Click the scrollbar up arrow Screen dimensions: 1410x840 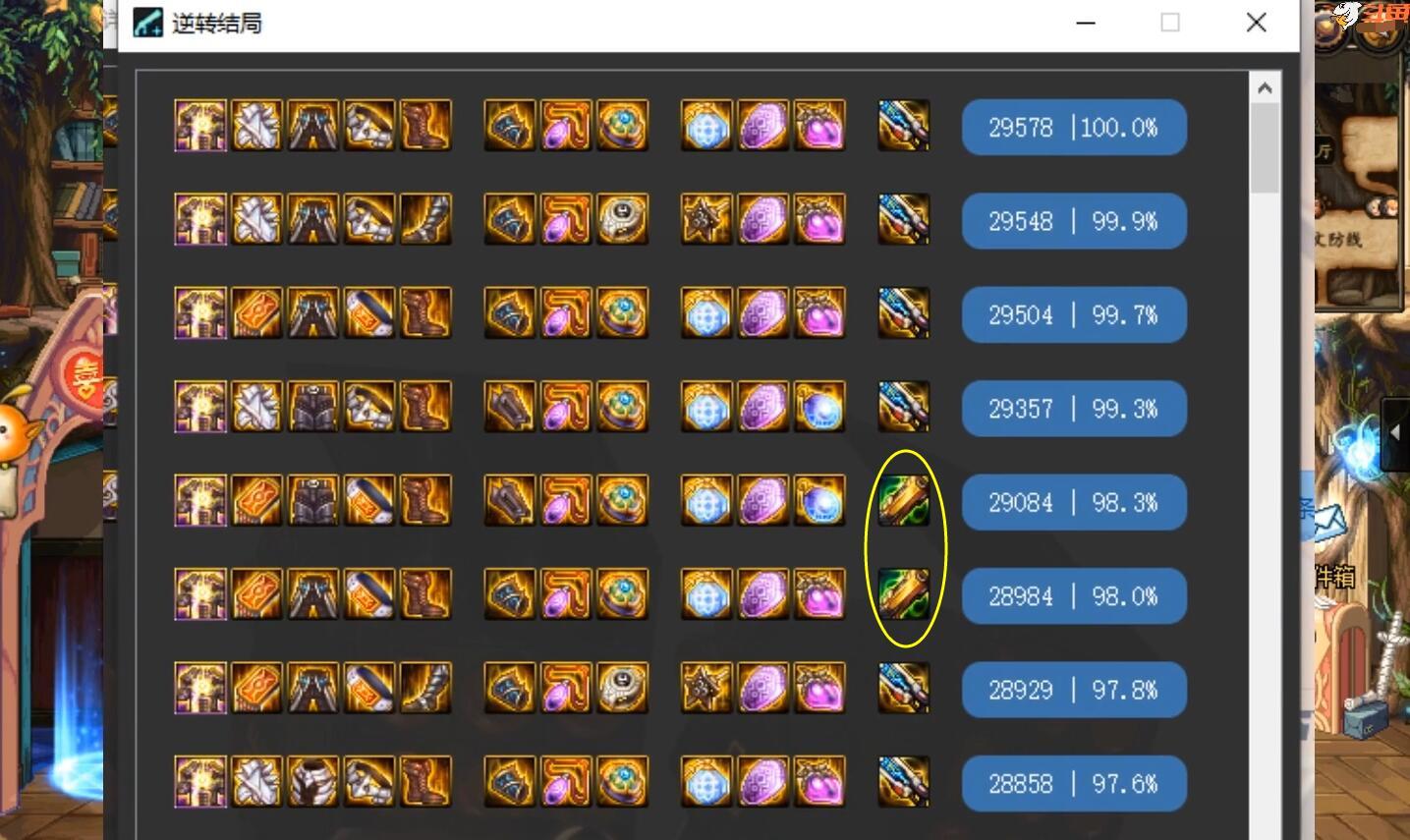[x=1265, y=88]
